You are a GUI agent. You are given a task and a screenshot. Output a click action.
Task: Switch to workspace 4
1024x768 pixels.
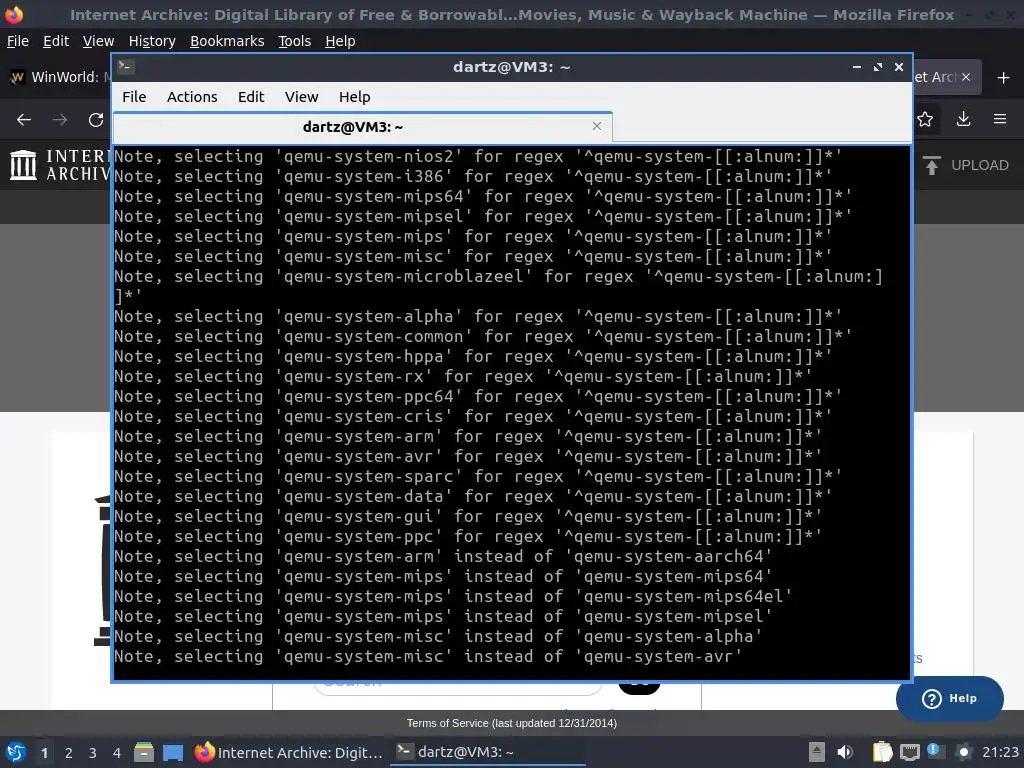[x=117, y=753]
